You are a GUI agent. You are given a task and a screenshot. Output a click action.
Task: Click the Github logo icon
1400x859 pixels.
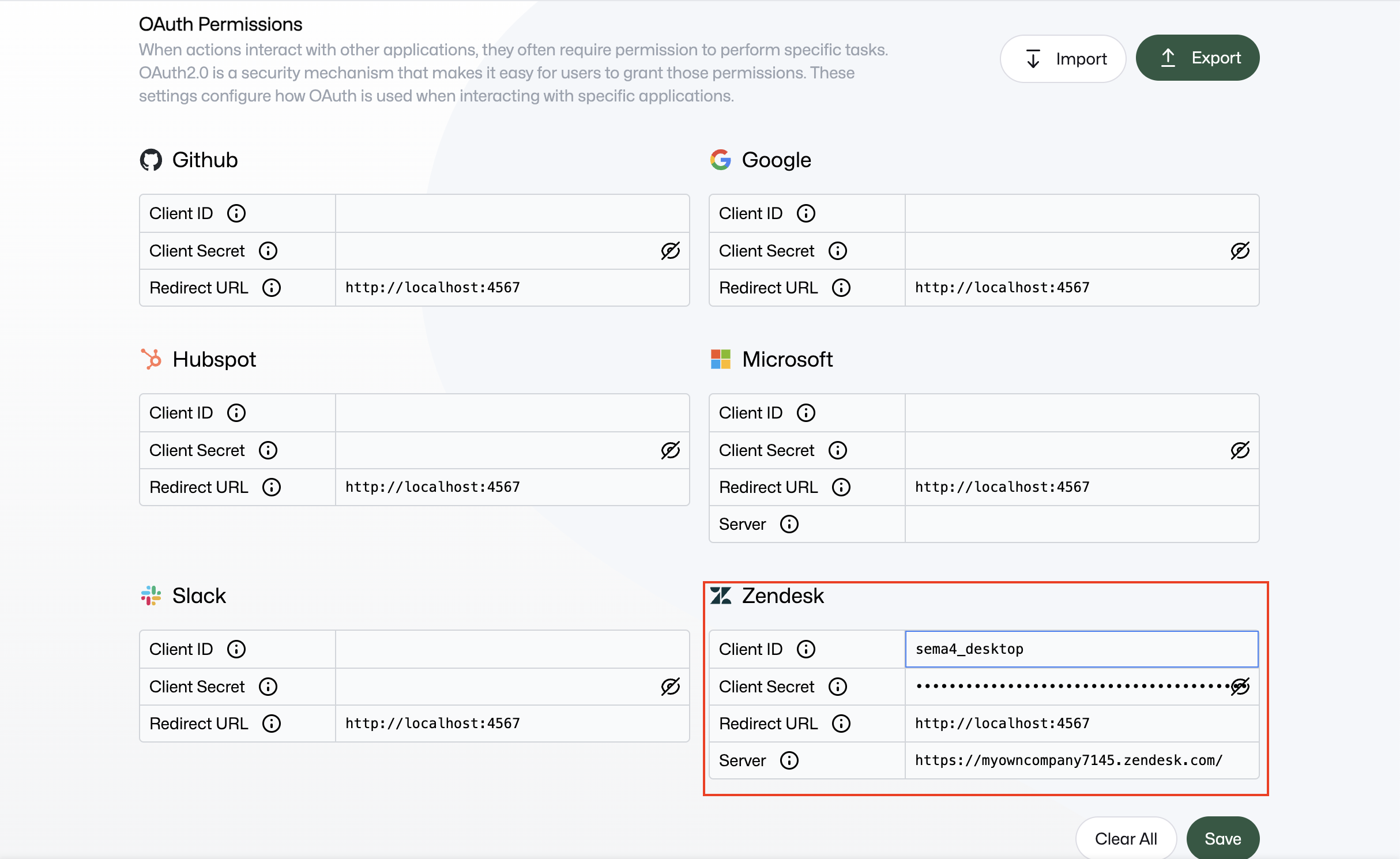(151, 160)
